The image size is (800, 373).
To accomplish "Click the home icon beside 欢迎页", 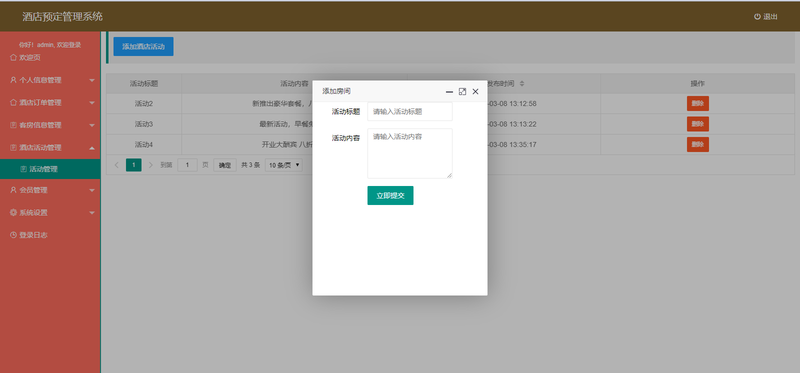I will point(13,58).
